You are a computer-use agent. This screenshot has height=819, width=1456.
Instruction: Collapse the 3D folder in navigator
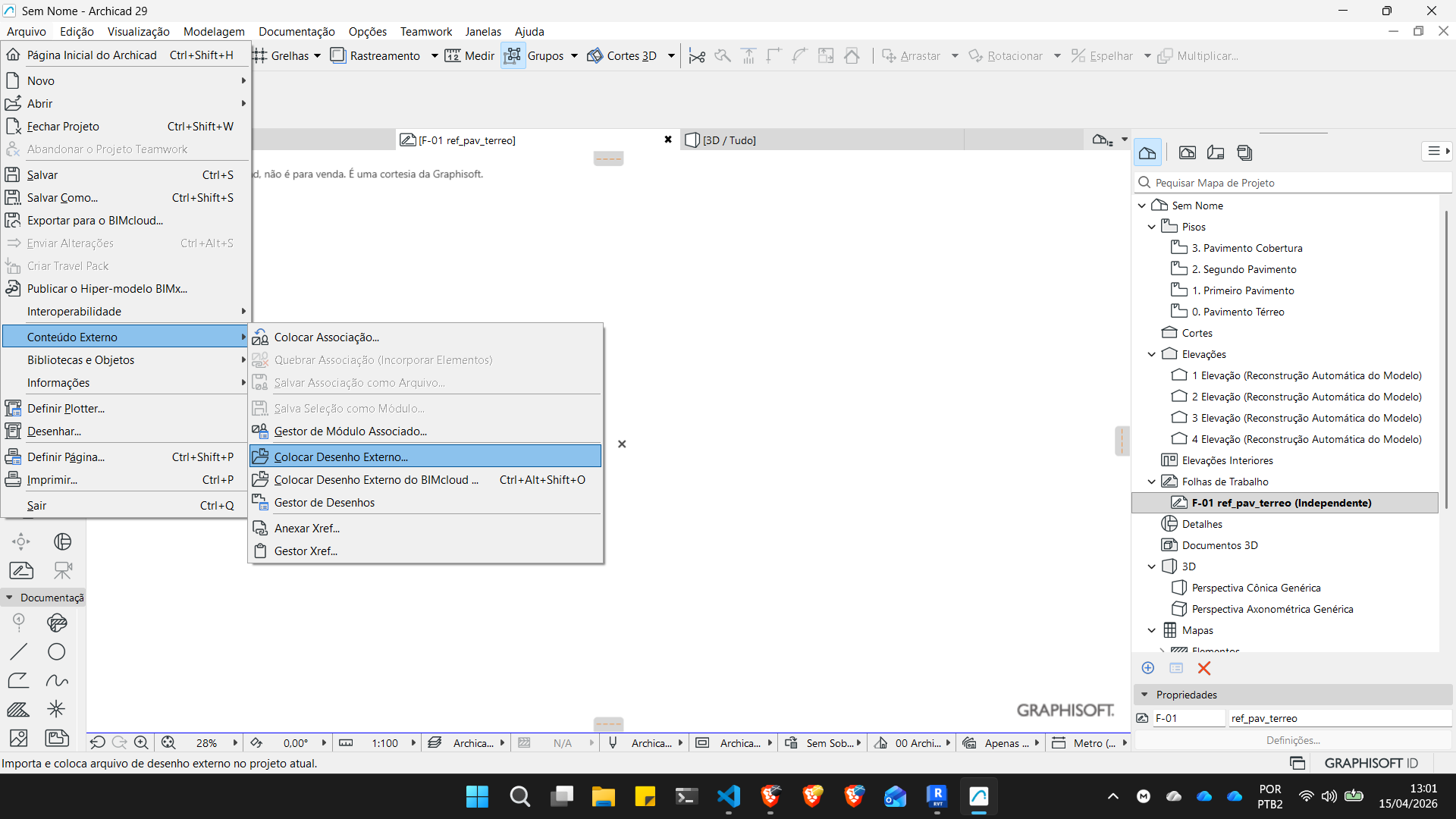pyautogui.click(x=1152, y=566)
